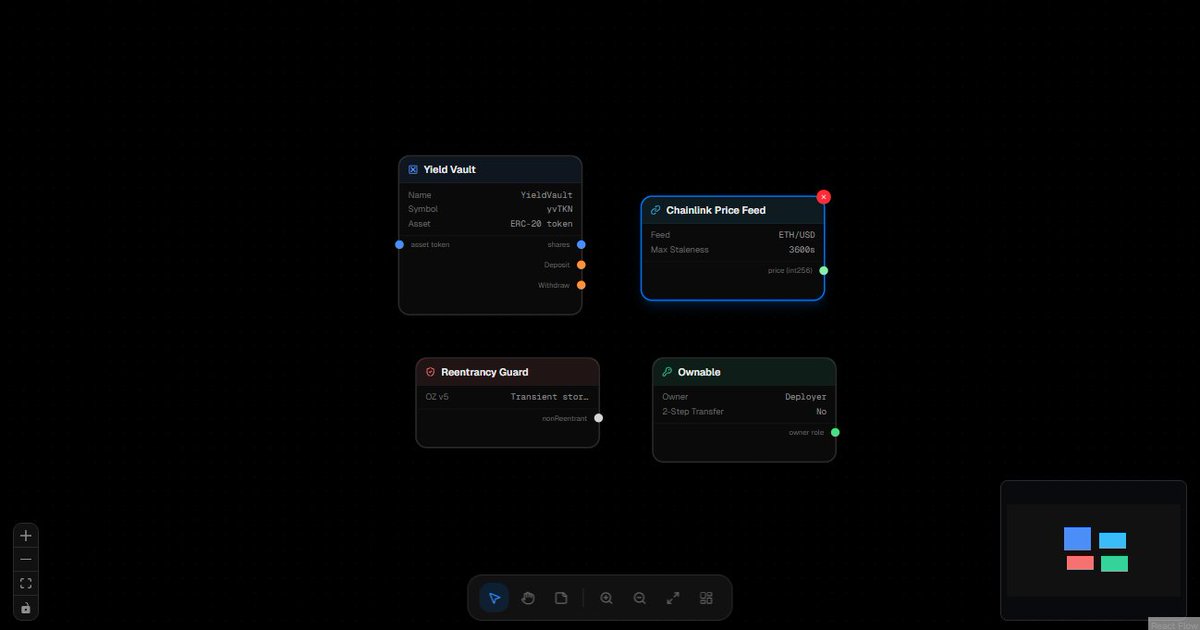Select the pointer selection tool
The image size is (1200, 630).
[x=494, y=598]
